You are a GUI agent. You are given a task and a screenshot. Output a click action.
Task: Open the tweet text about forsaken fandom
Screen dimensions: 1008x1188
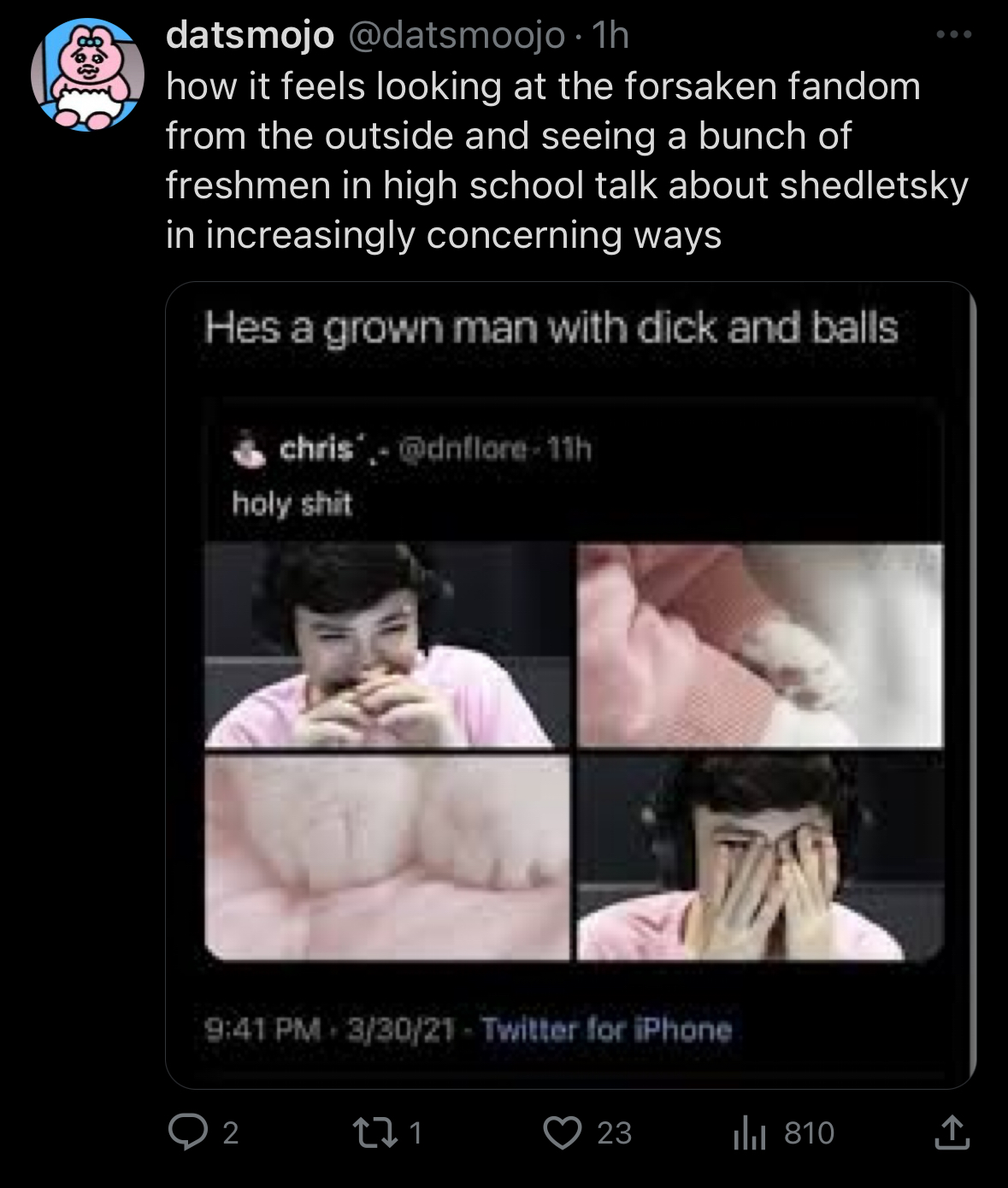(567, 161)
